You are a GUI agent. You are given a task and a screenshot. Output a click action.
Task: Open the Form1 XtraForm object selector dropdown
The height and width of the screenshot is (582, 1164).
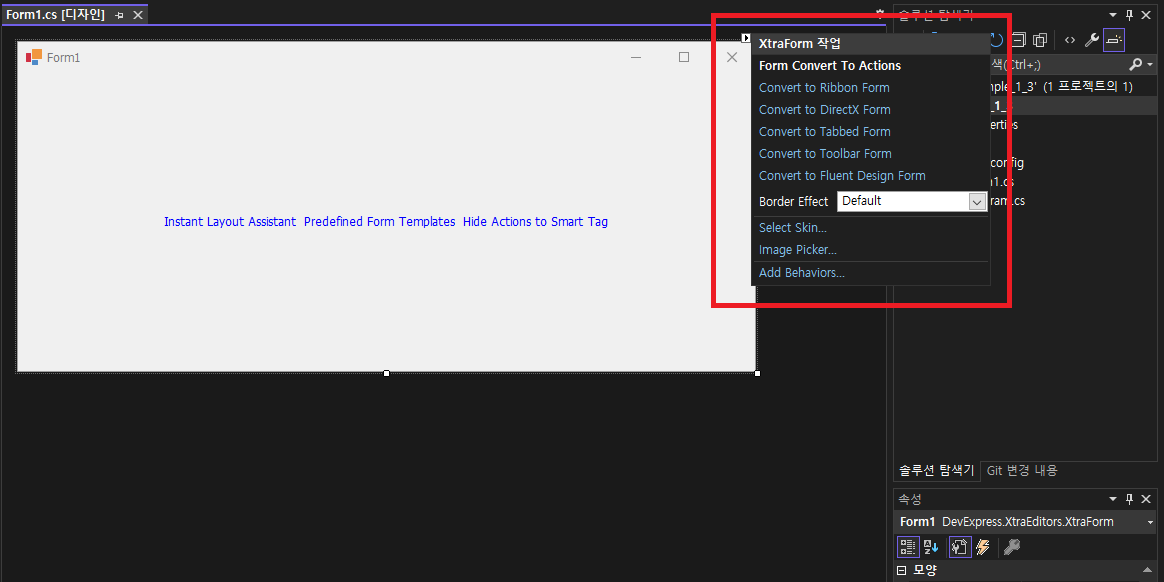(x=1150, y=522)
